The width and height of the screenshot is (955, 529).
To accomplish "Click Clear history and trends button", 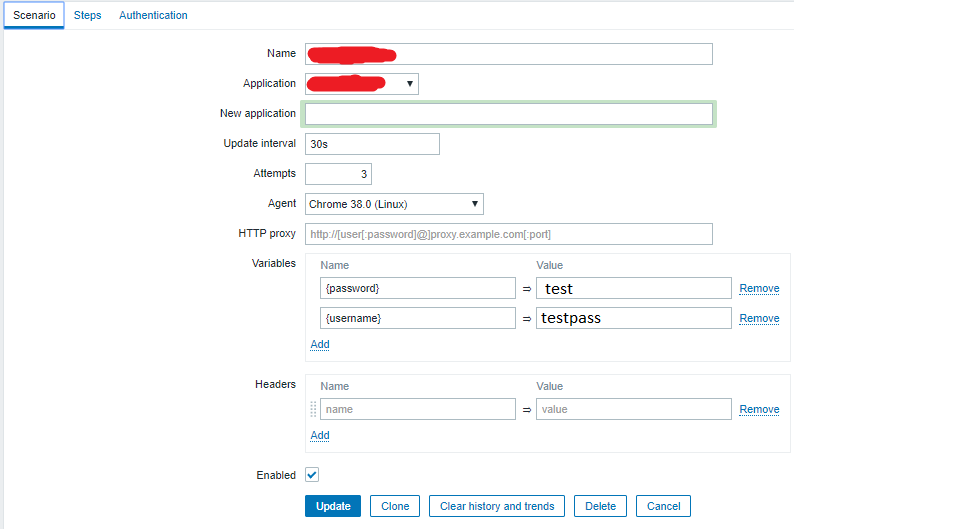I will tap(497, 506).
